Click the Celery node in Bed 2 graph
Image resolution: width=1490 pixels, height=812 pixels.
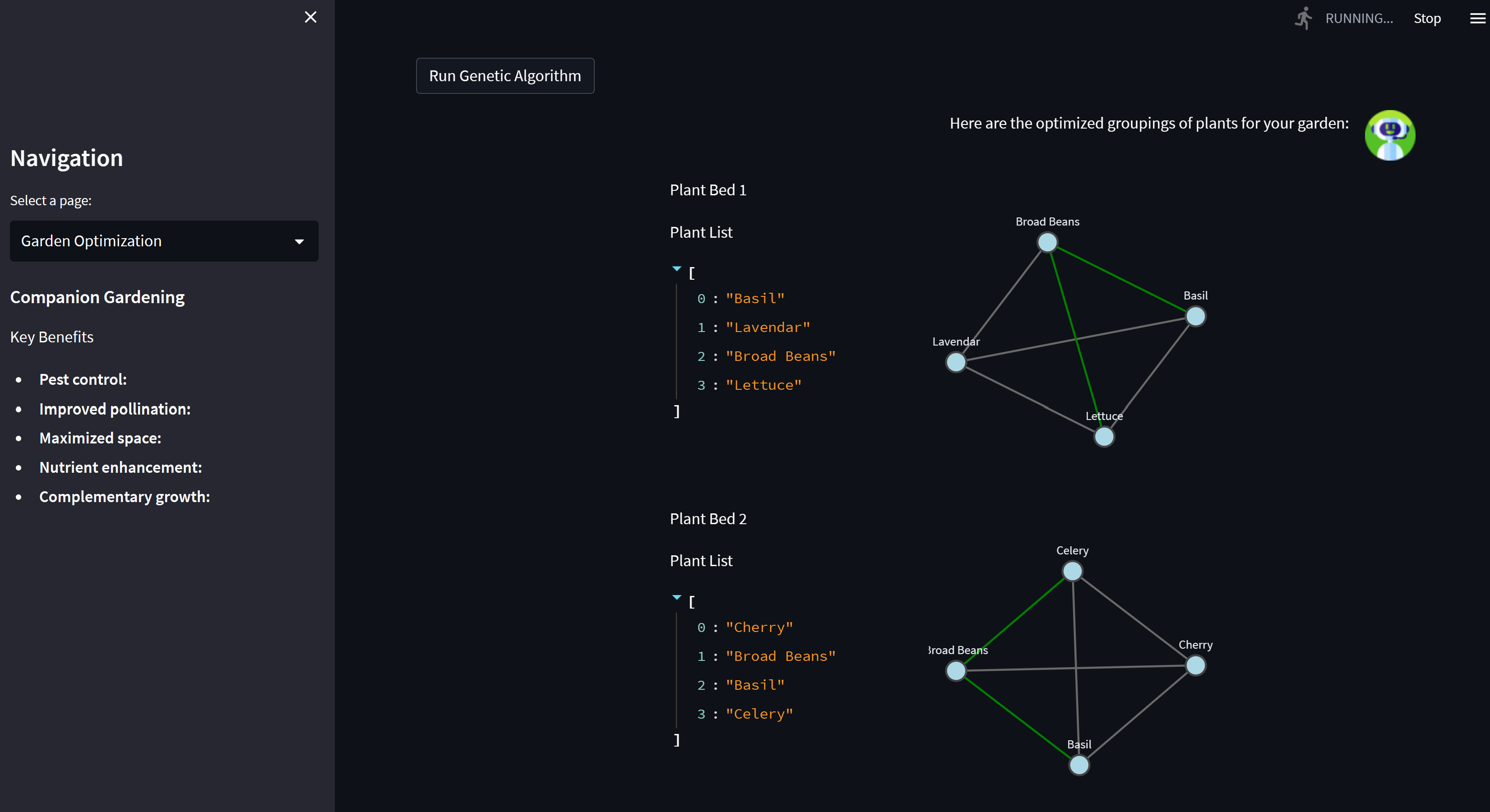1072,572
